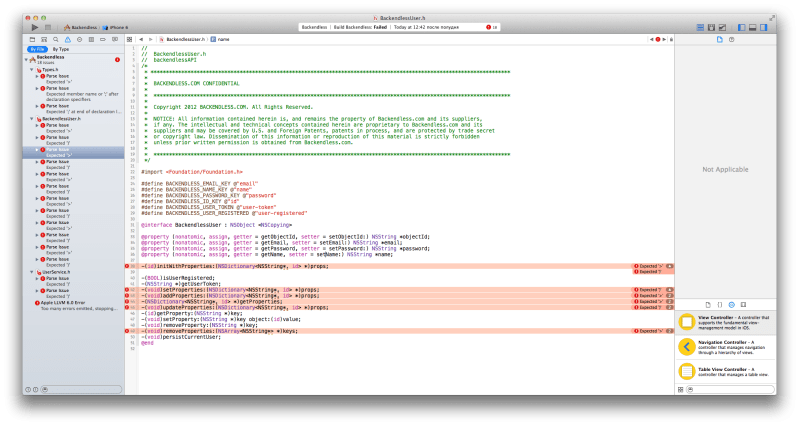This screenshot has width=799, height=426.
Task: Open the Project navigator tab
Action: 32,39
